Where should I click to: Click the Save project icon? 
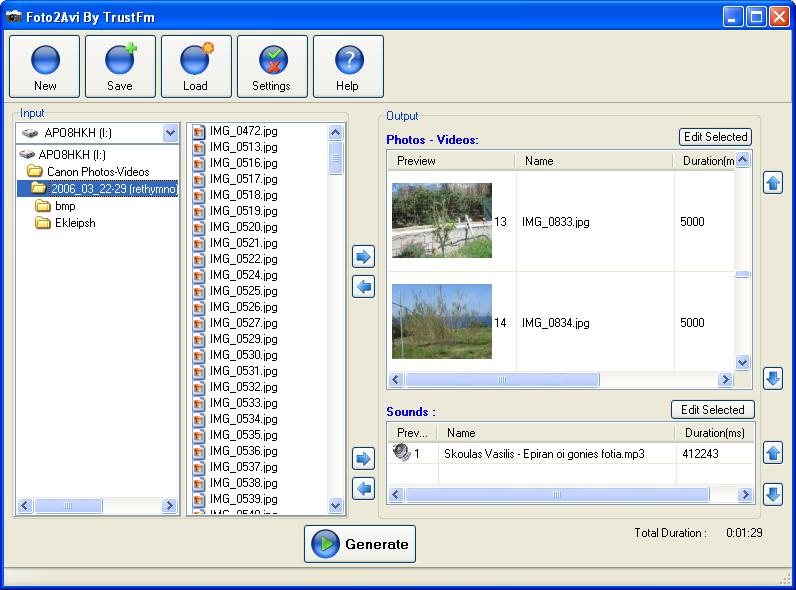(x=120, y=66)
